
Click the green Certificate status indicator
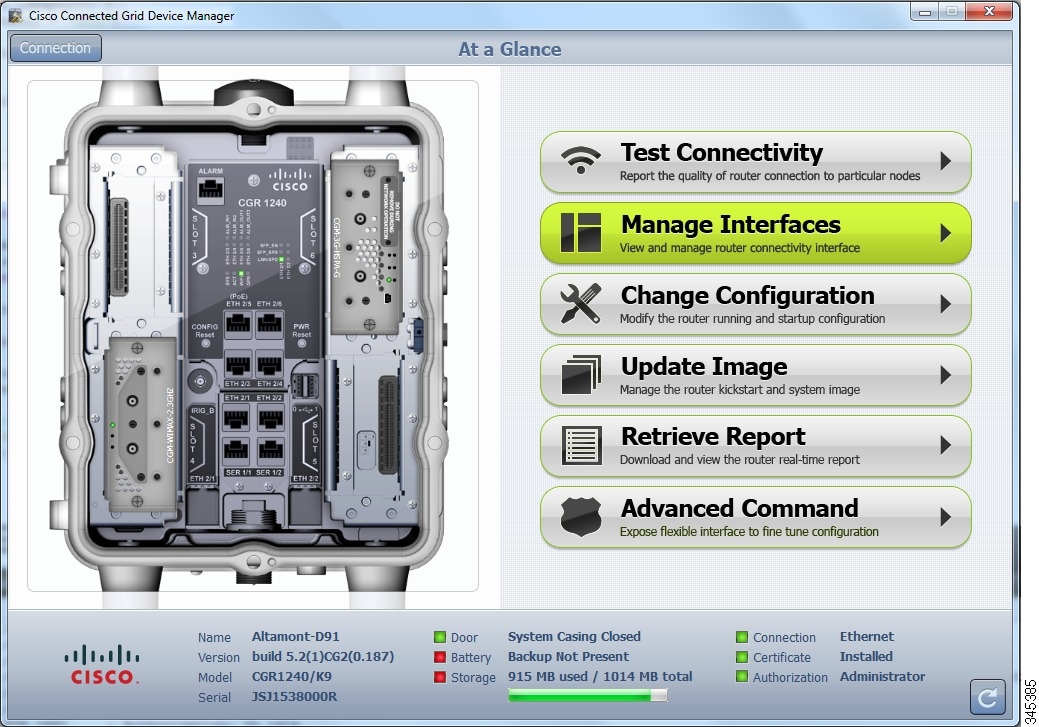pos(741,657)
